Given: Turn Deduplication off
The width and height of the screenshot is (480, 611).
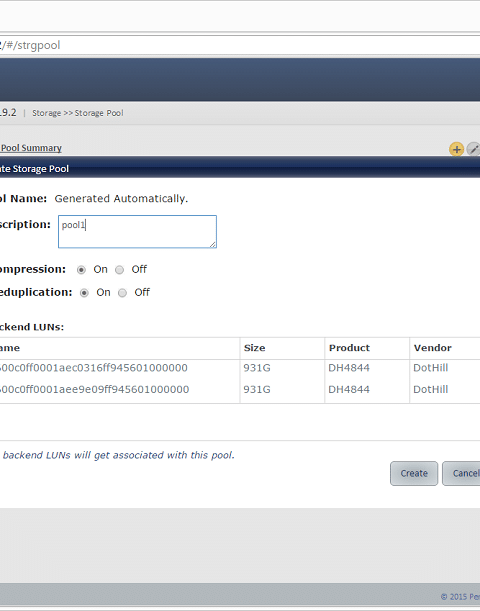Looking at the screenshot, I should pyautogui.click(x=122, y=293).
